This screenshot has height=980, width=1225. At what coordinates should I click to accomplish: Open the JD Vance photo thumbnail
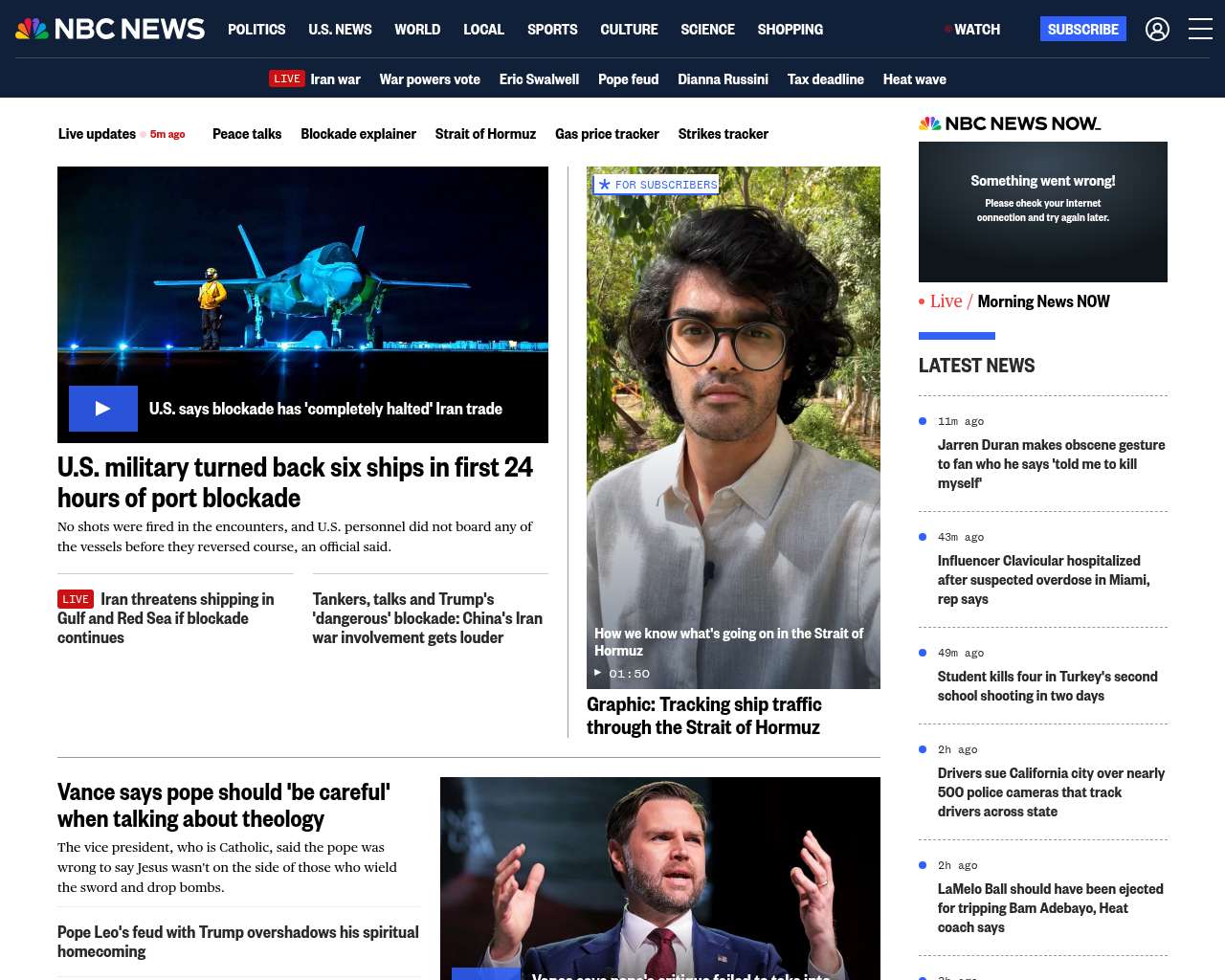click(660, 879)
